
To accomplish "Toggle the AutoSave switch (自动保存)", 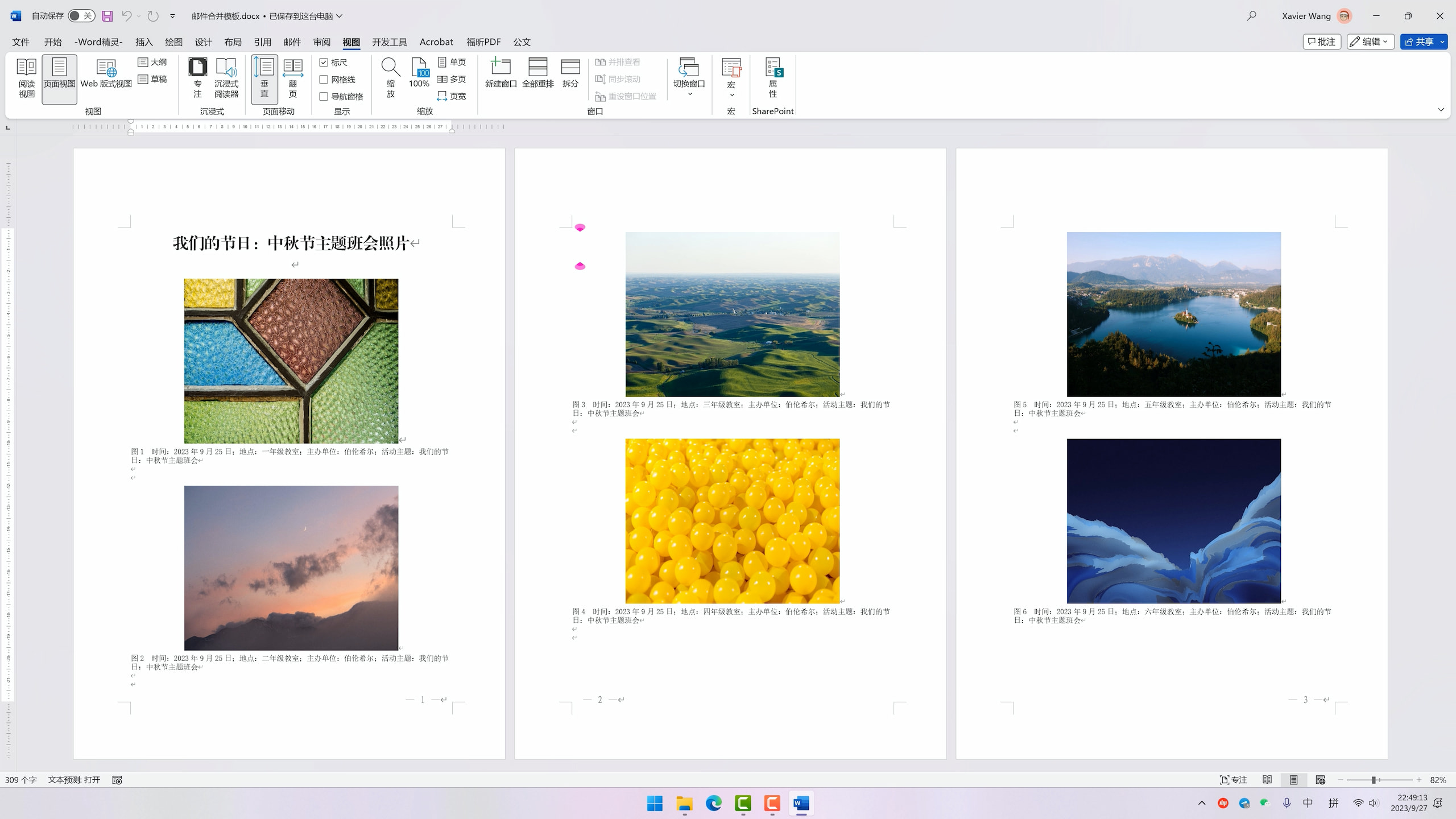I will pos(81,16).
